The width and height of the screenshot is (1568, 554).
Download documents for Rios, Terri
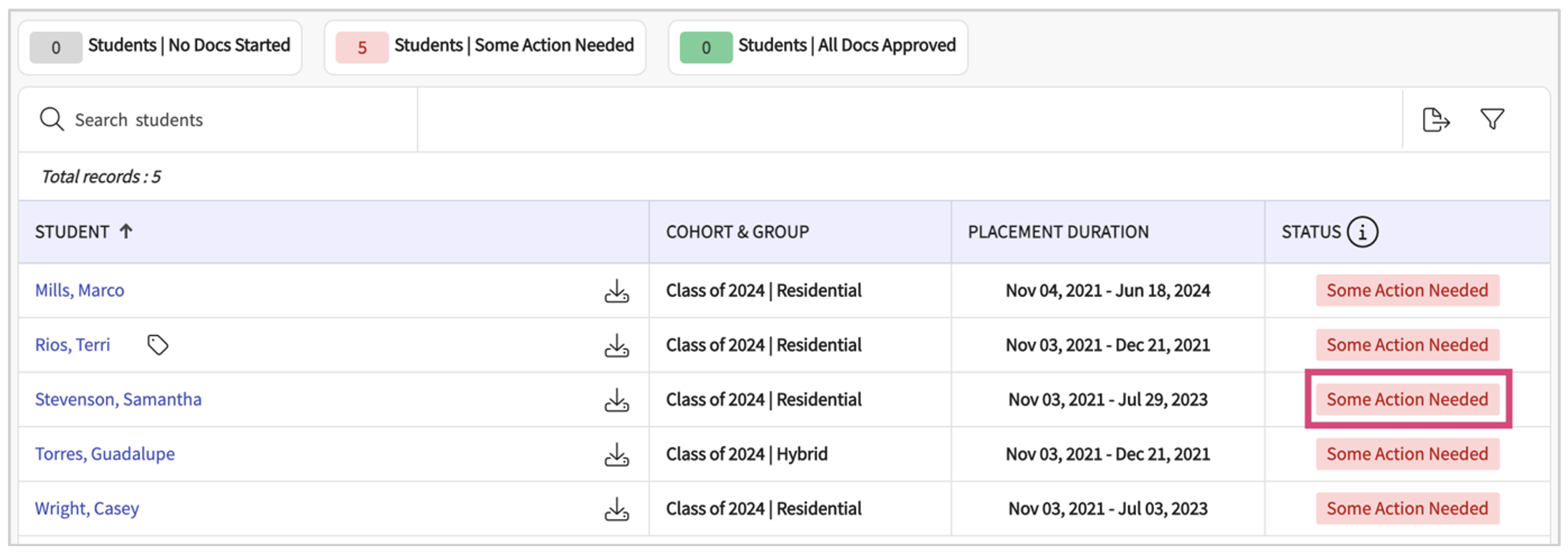pyautogui.click(x=616, y=346)
